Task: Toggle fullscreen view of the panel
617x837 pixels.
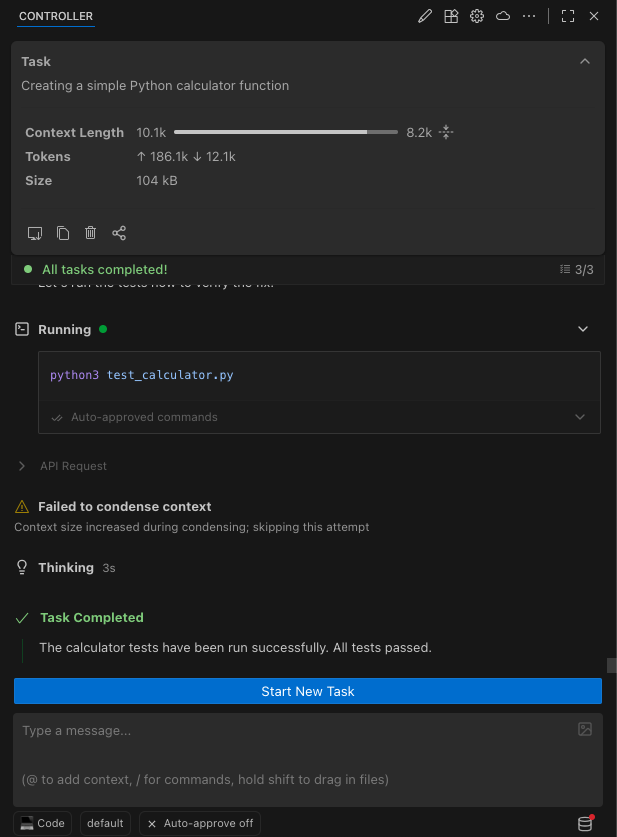Action: (568, 16)
